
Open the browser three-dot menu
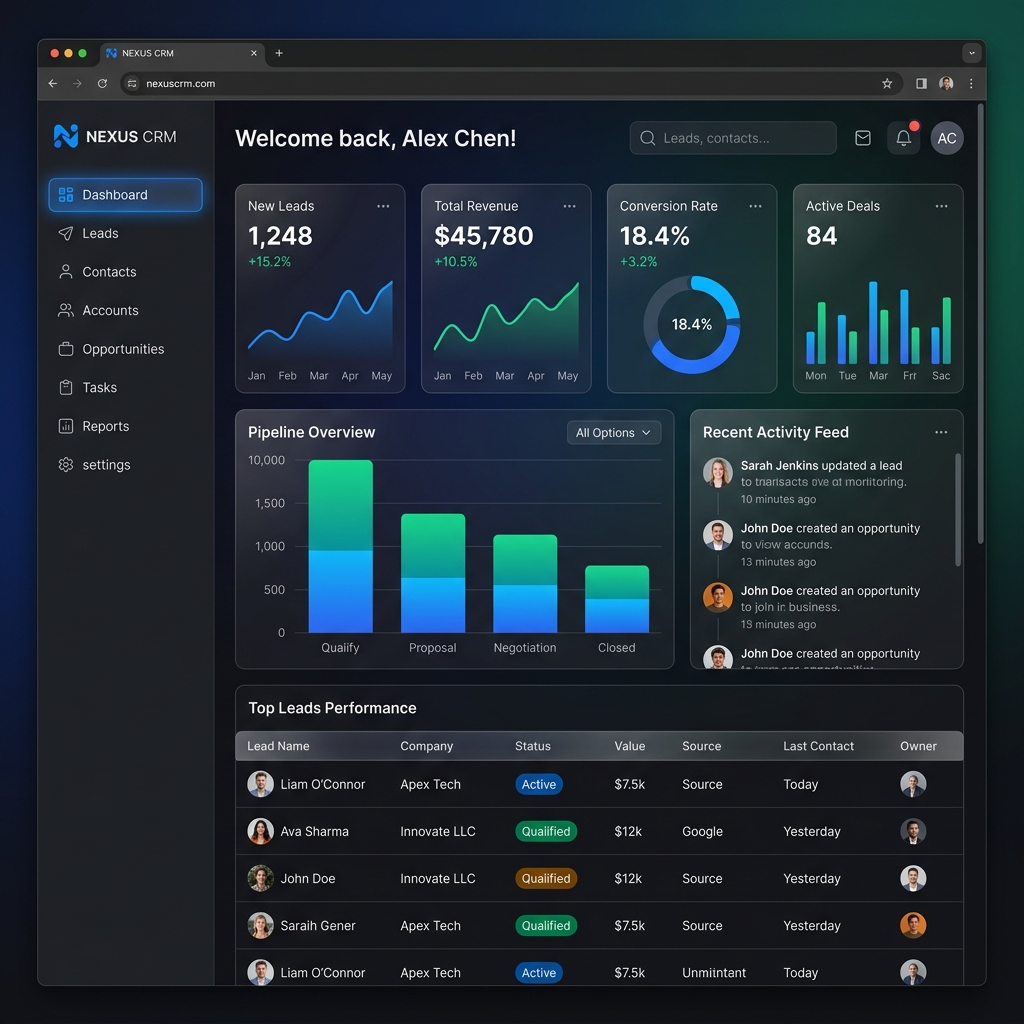[971, 84]
